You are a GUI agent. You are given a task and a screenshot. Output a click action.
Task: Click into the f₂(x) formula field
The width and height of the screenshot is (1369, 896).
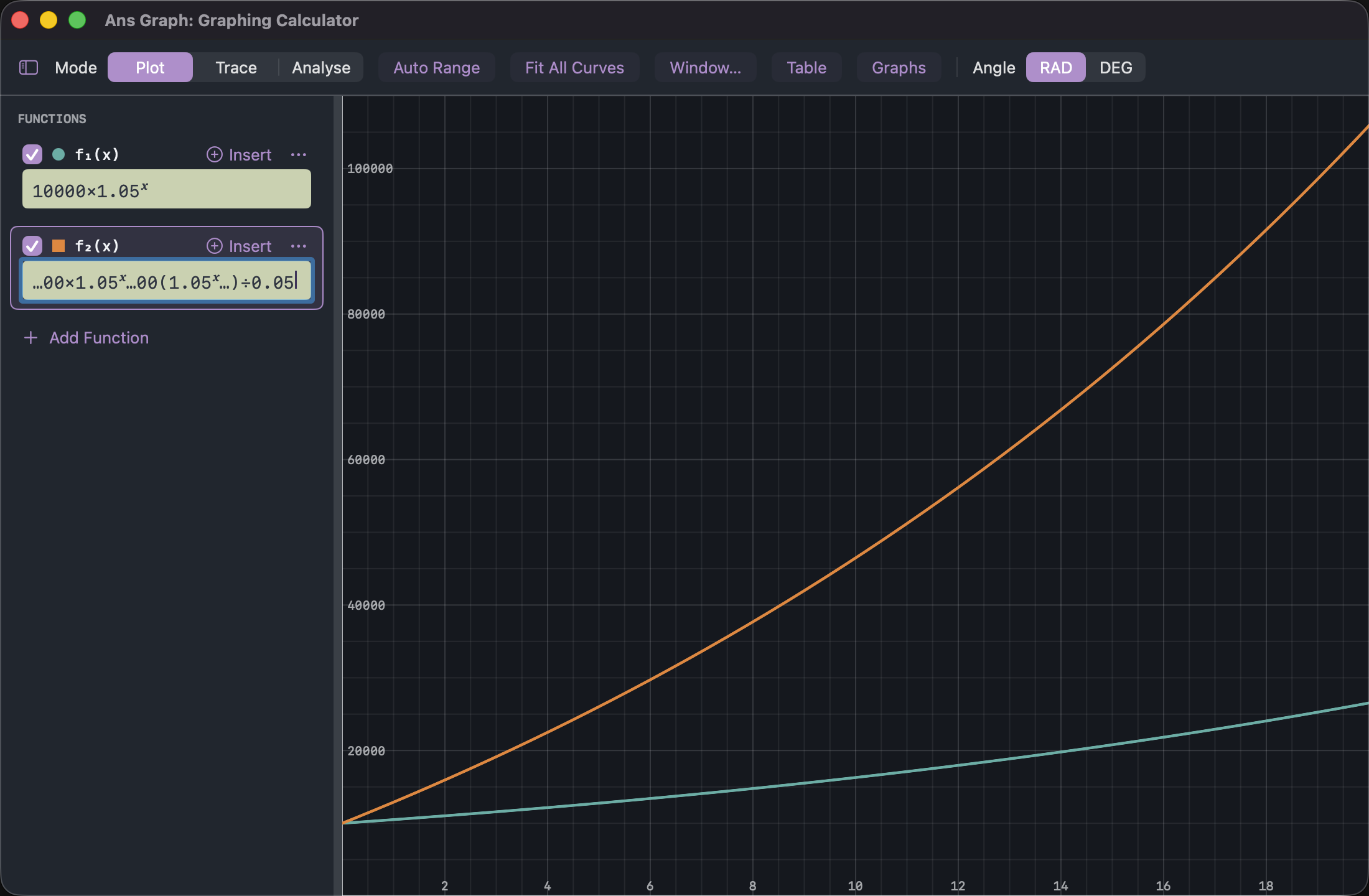pos(167,281)
